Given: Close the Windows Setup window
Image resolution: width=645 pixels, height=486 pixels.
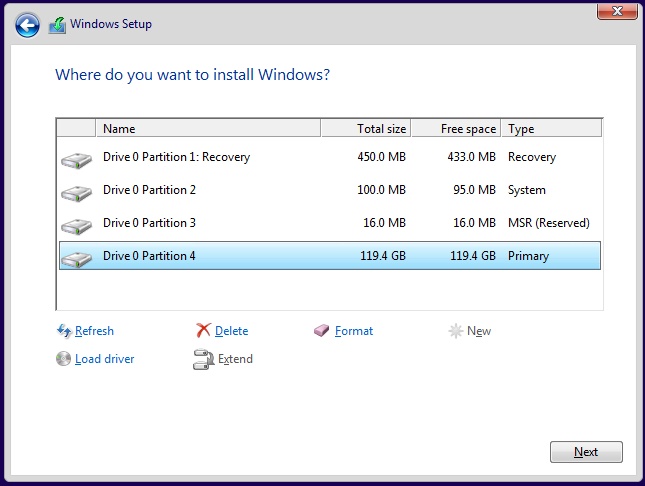Looking at the screenshot, I should 617,11.
